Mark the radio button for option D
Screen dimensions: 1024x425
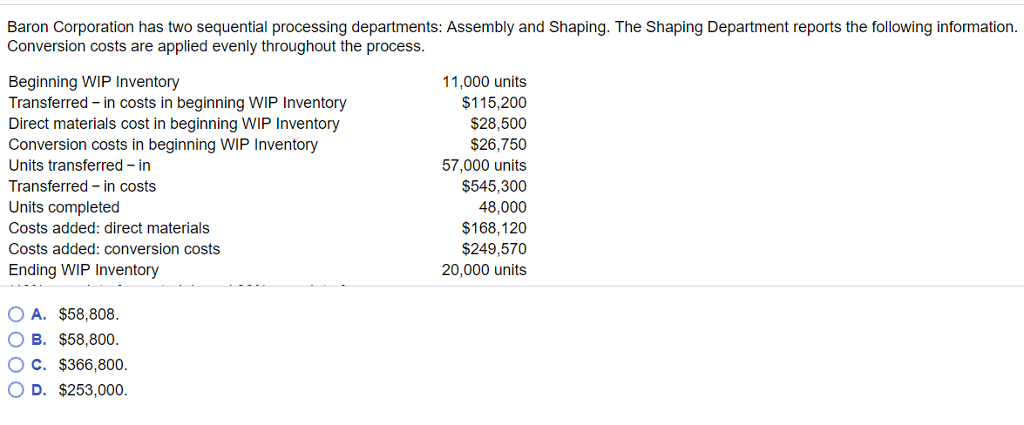15,390
